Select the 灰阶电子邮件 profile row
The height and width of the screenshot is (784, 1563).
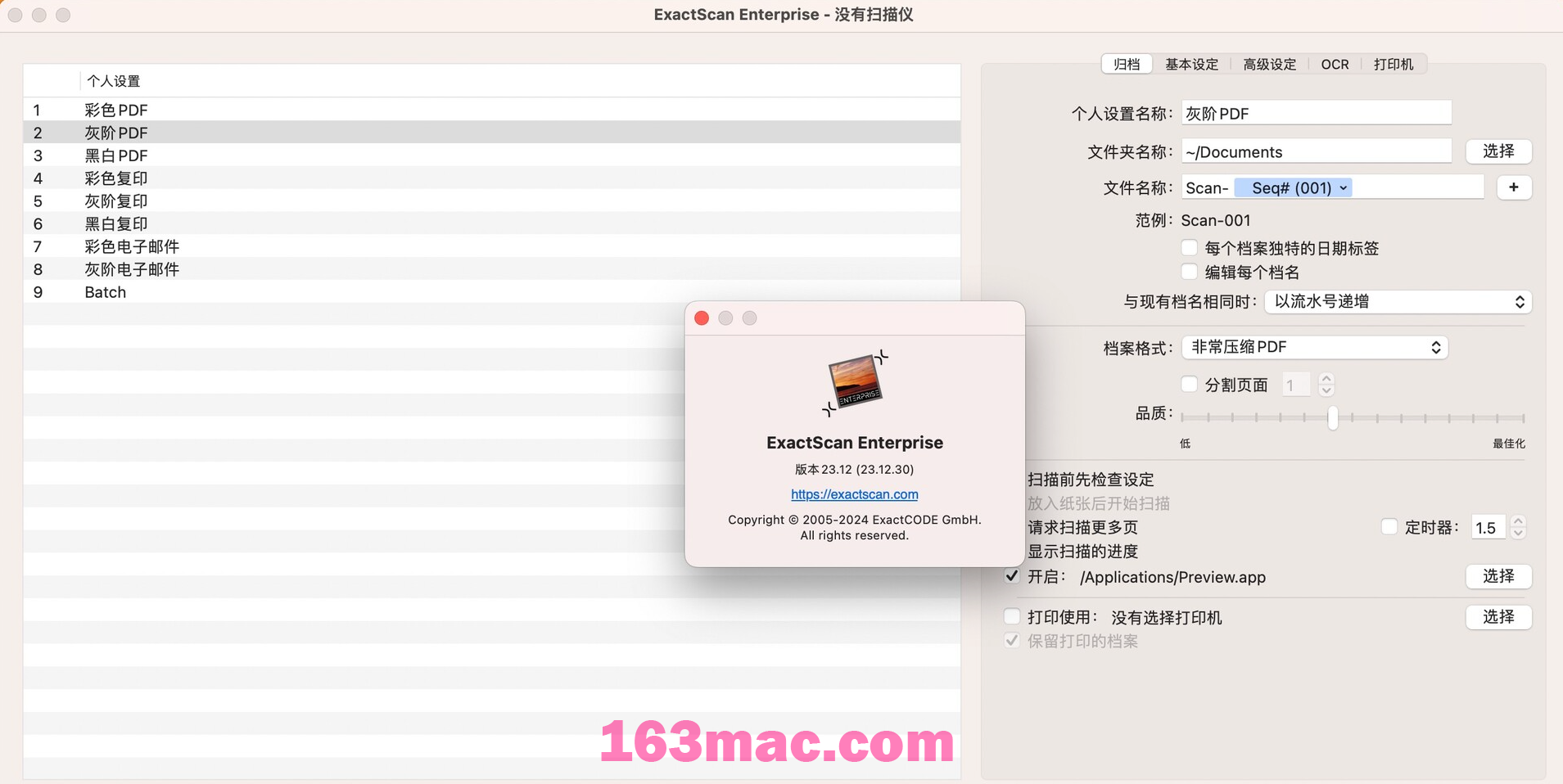click(x=491, y=269)
